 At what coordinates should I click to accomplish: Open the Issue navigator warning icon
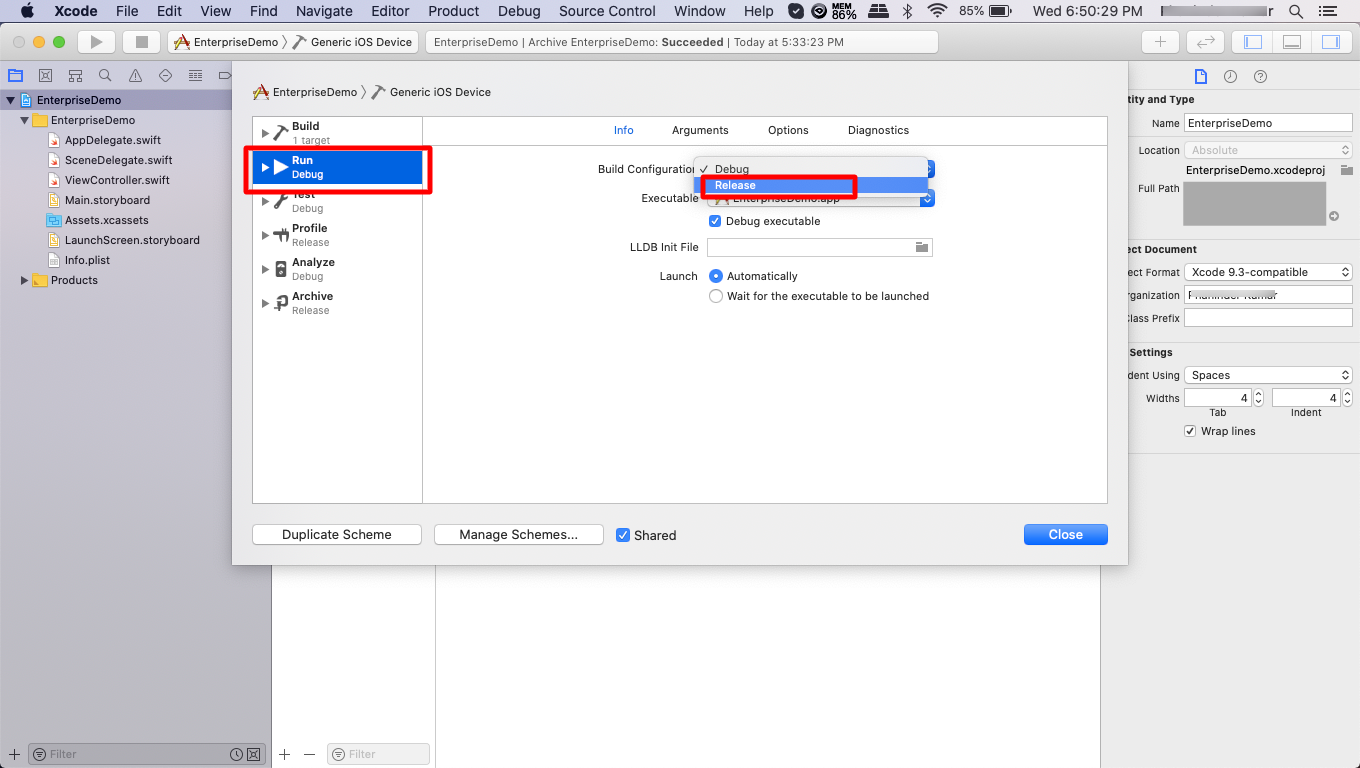point(135,76)
